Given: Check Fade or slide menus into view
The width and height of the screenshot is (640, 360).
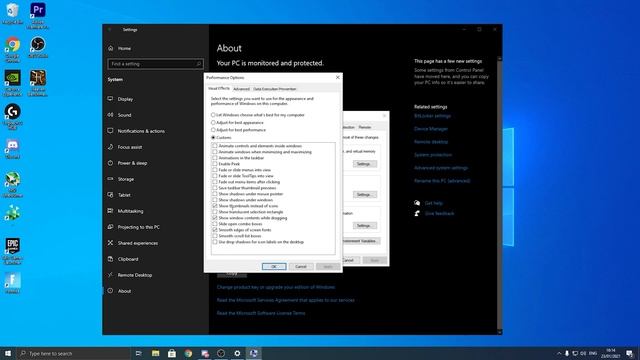Looking at the screenshot, I should point(215,170).
